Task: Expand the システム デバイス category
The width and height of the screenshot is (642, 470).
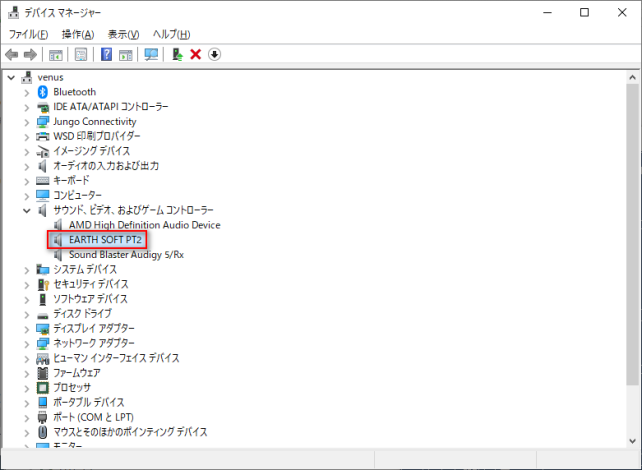Action: [27, 270]
